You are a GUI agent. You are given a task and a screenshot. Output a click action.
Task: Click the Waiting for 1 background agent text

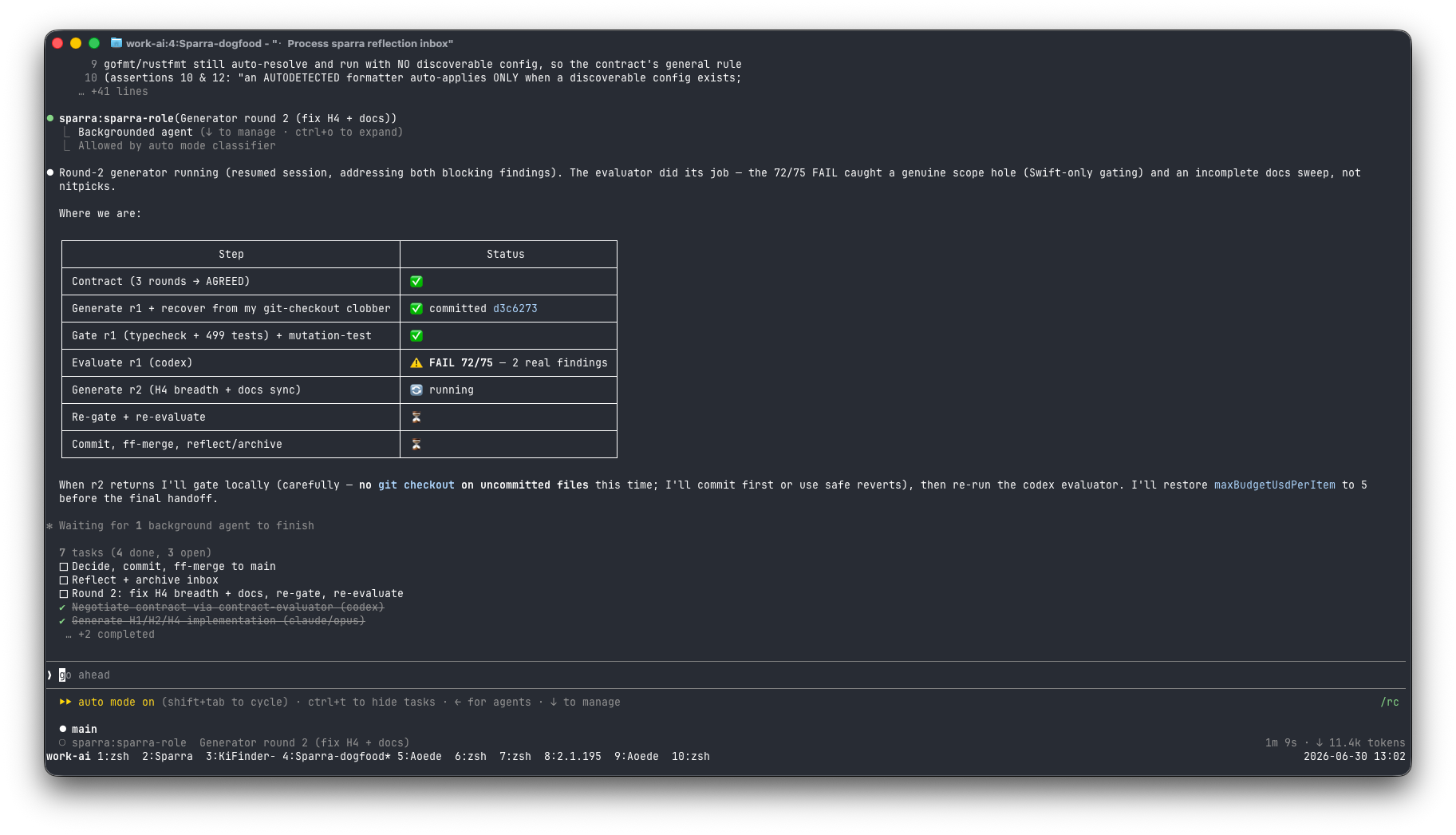coord(187,525)
